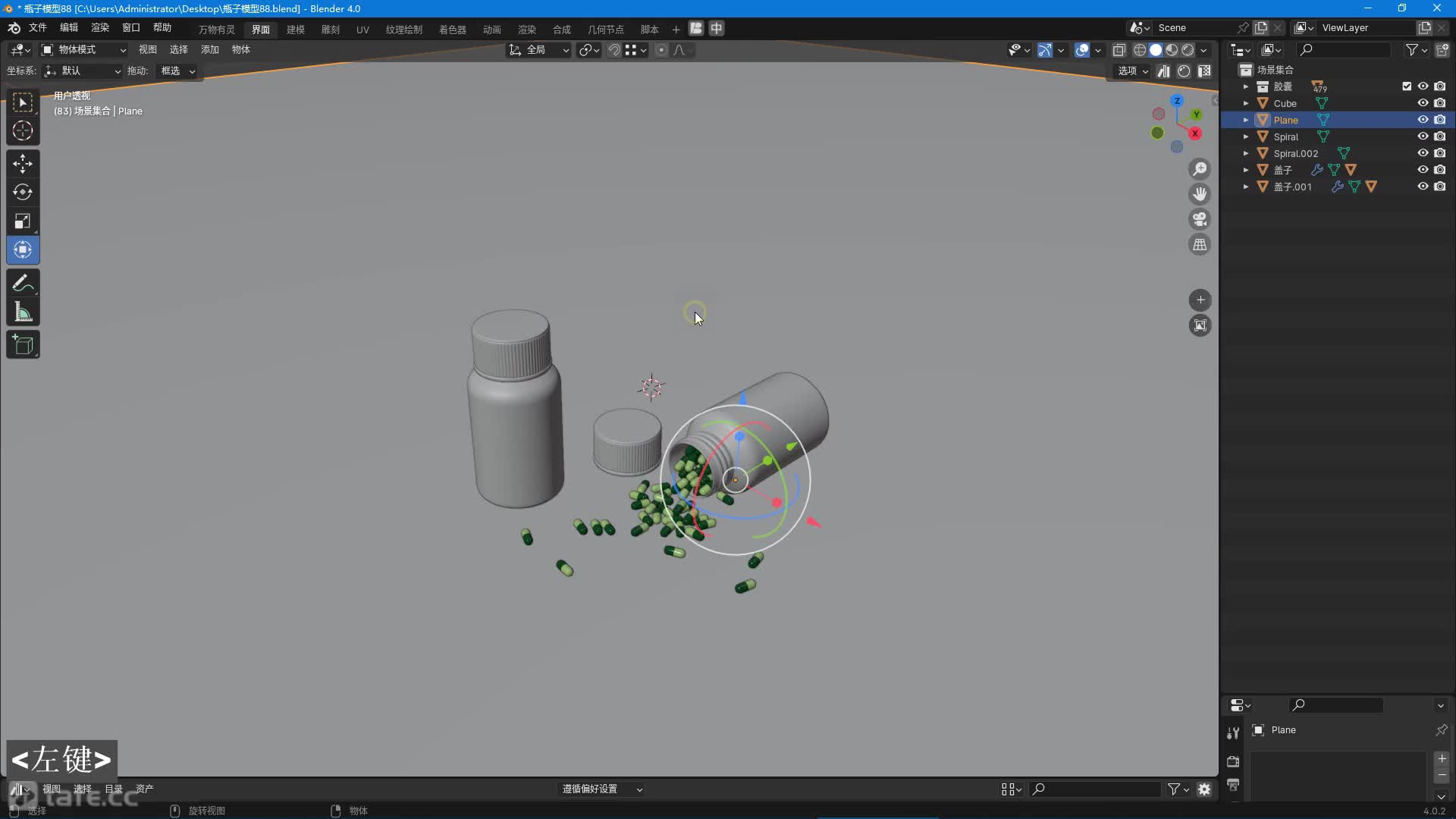Image resolution: width=1456 pixels, height=819 pixels.
Task: Toggle viewport gizmos display
Action: (1044, 50)
